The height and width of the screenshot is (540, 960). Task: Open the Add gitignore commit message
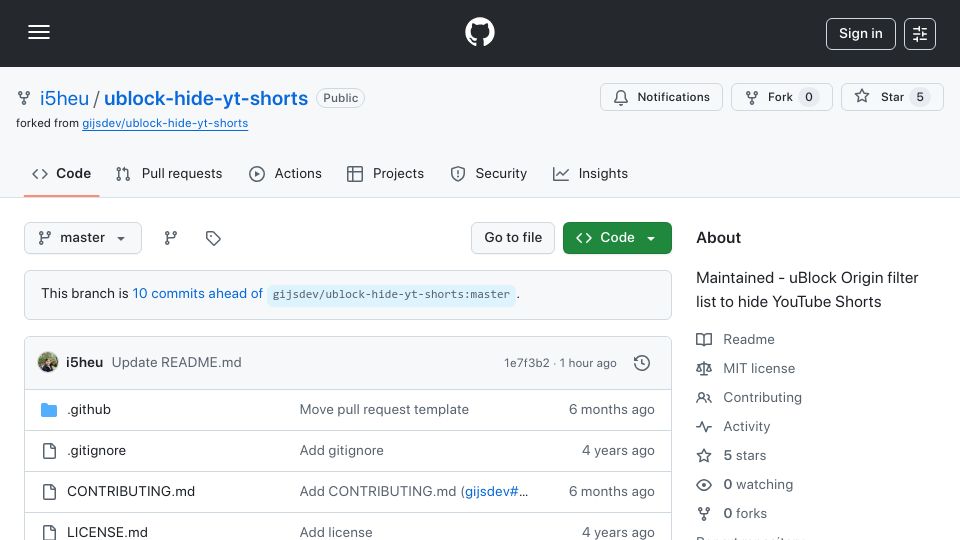point(342,451)
